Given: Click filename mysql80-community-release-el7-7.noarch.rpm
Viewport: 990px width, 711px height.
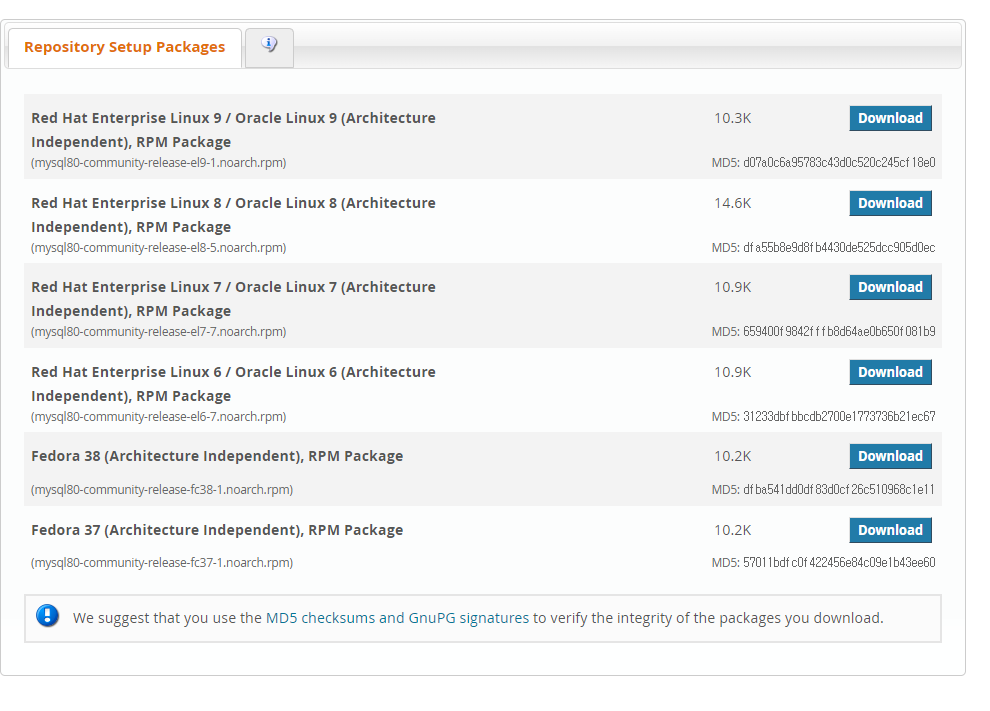Looking at the screenshot, I should (158, 332).
